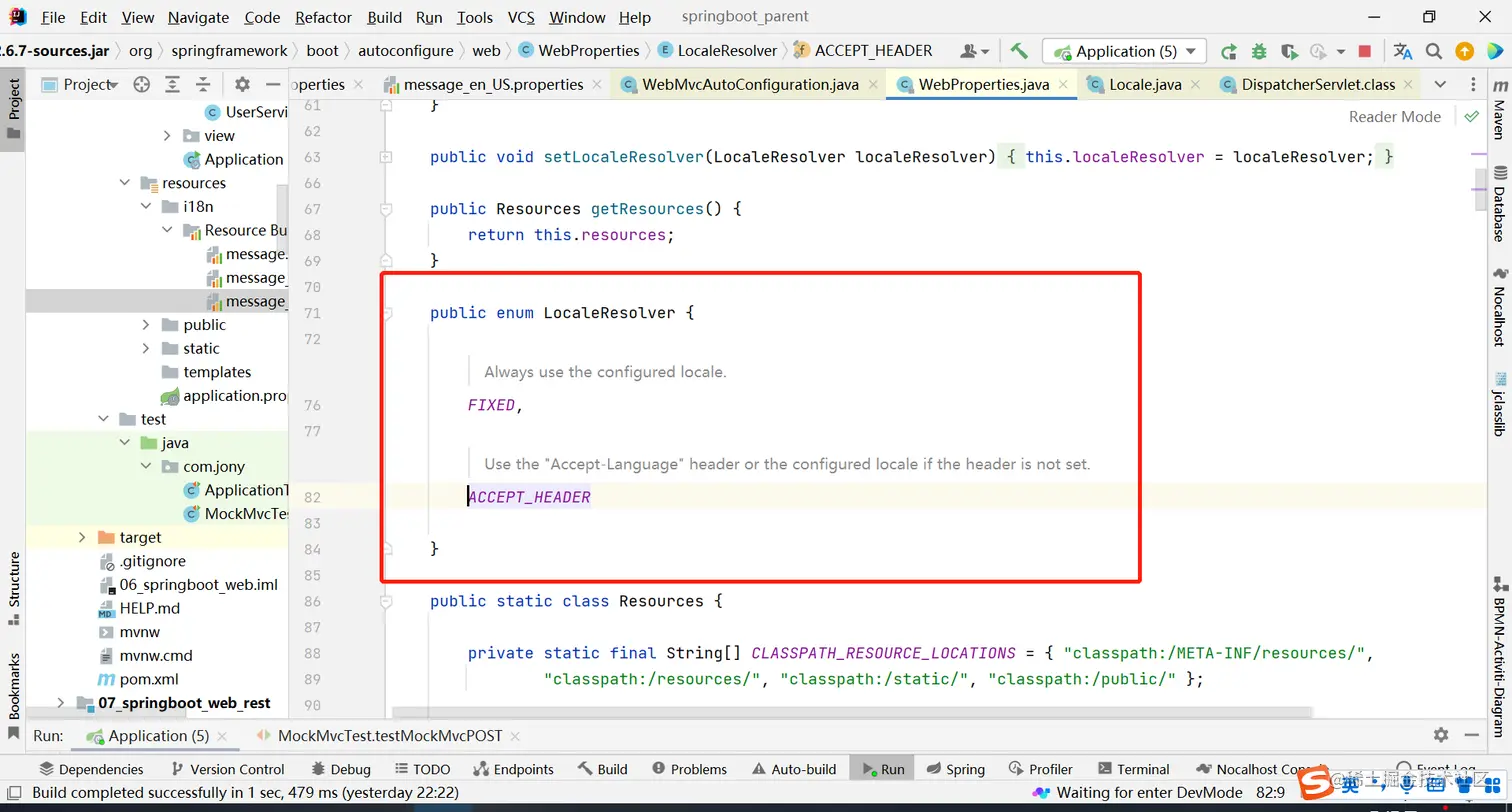Viewport: 1512px width, 812px height.
Task: Close the Locale.java editor tab
Action: (x=1194, y=85)
